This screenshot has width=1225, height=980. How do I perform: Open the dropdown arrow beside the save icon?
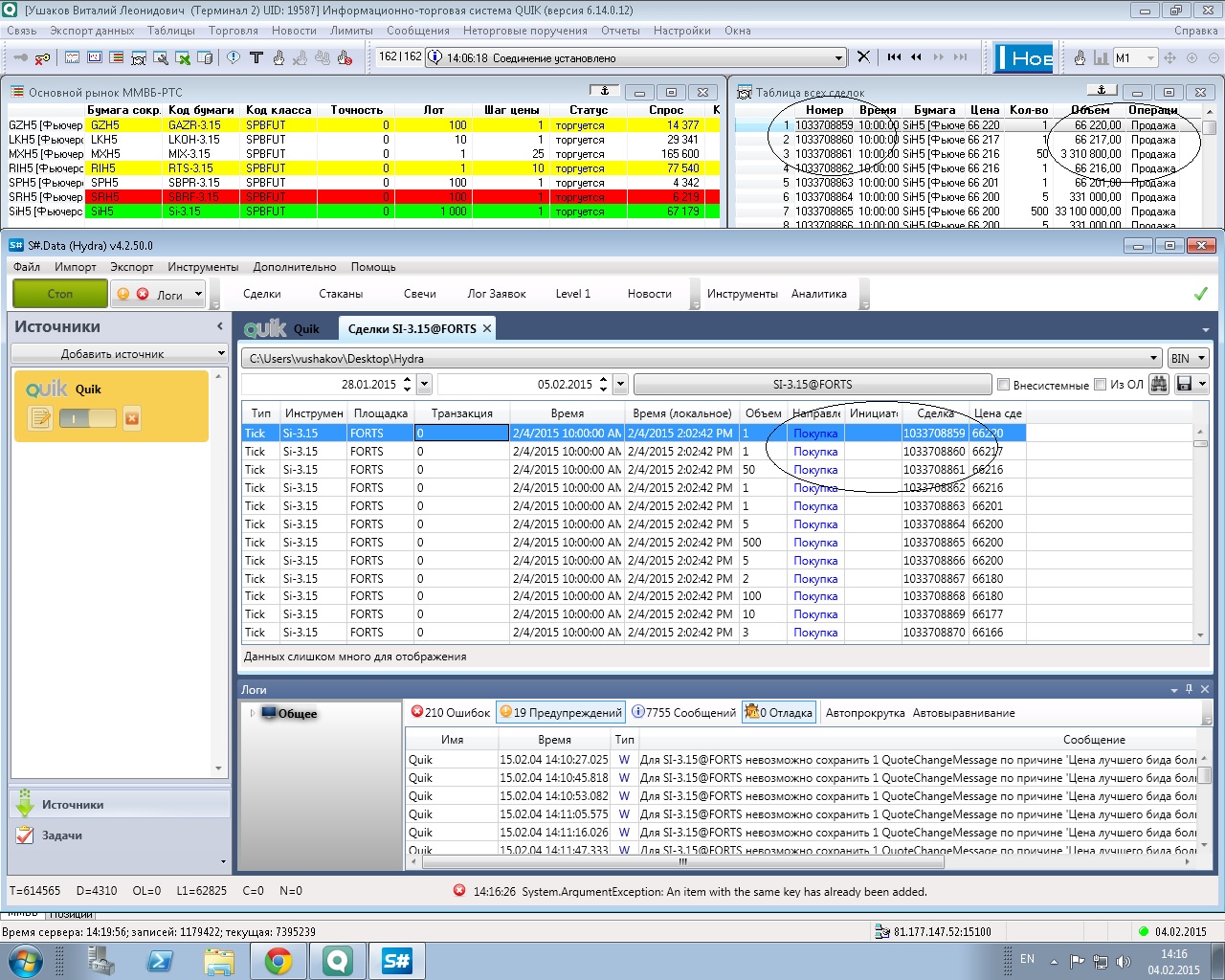[1203, 384]
